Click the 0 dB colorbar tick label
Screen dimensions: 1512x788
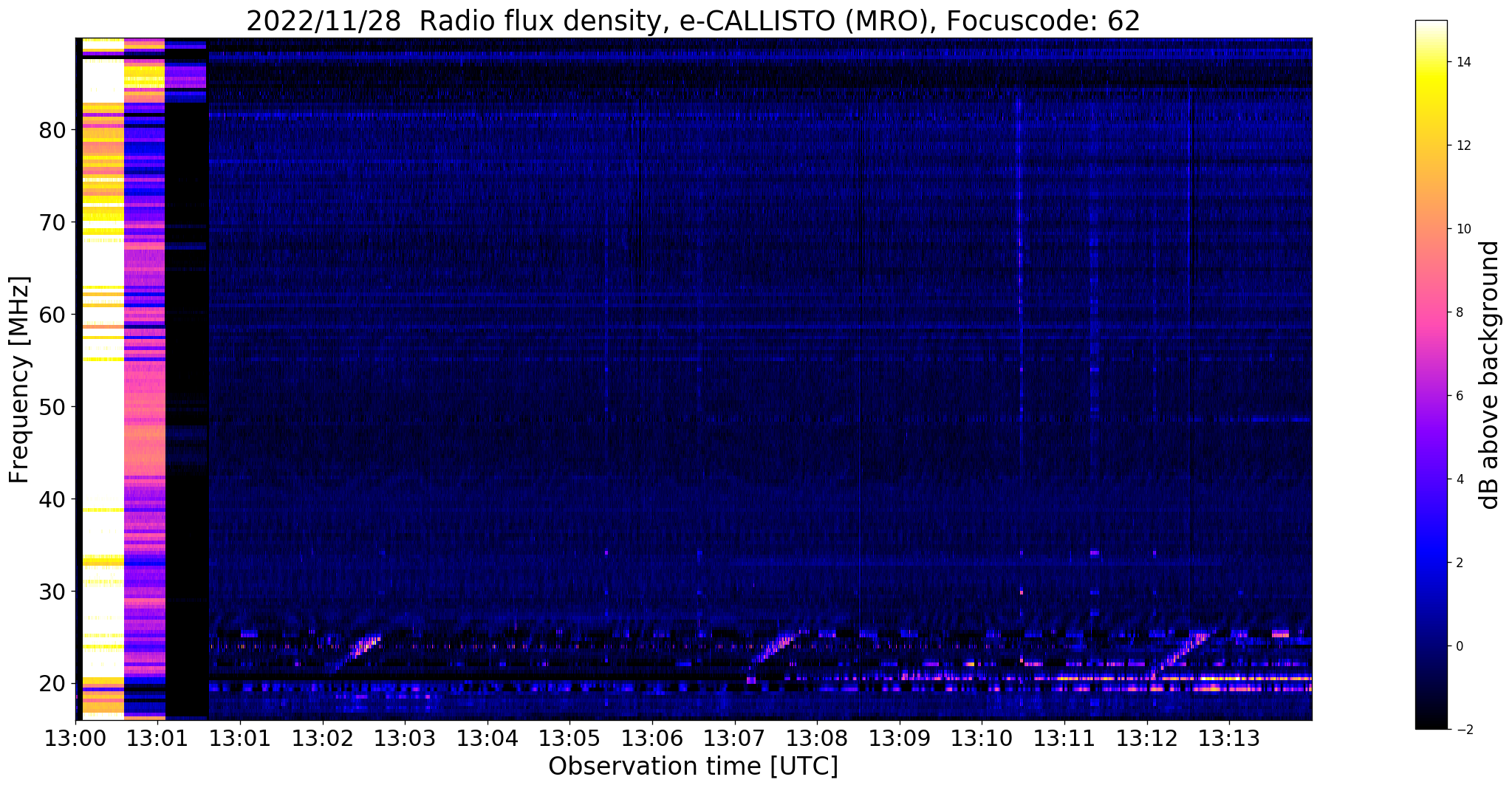coord(1458,646)
